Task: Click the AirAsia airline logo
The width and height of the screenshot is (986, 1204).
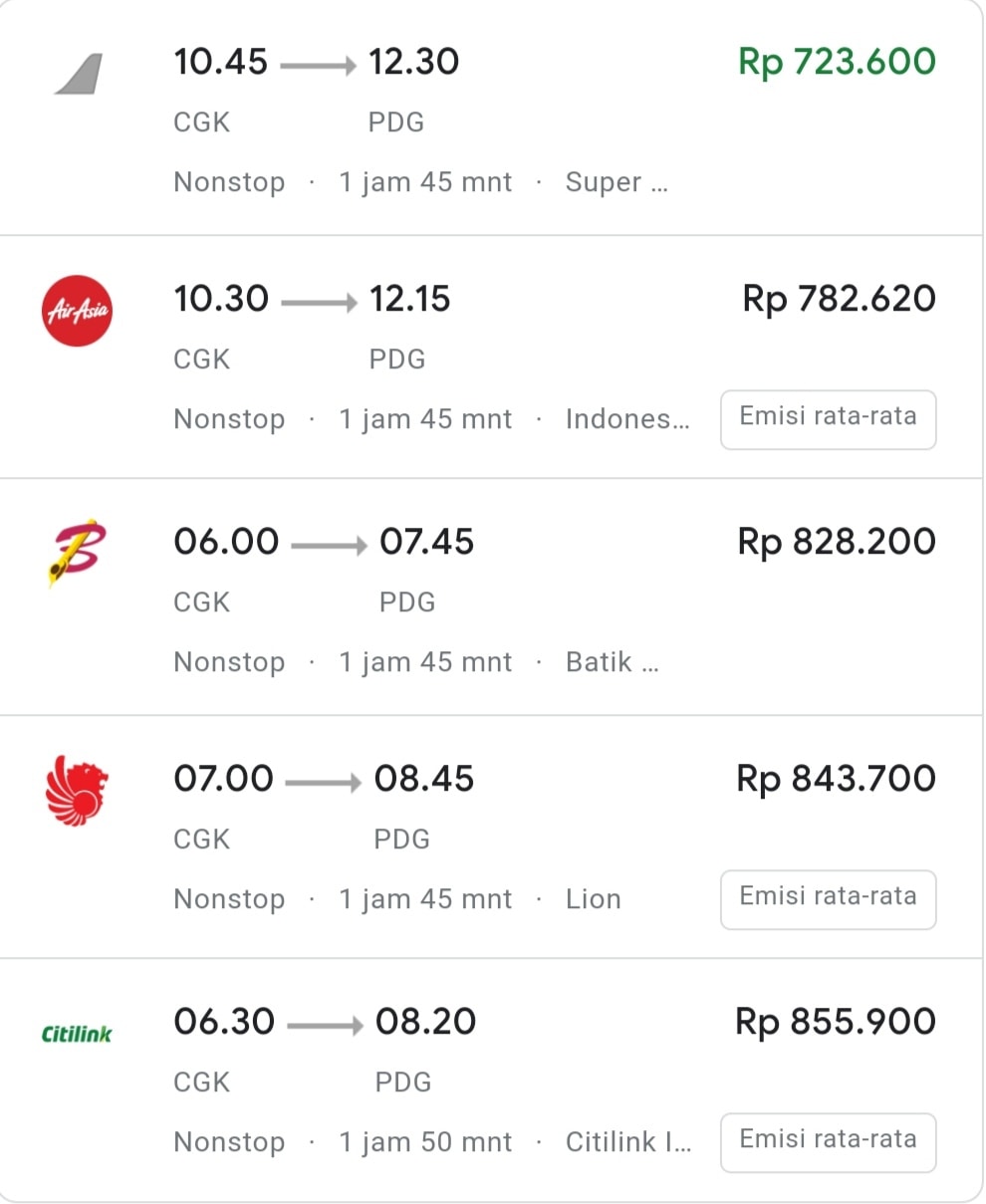Action: [x=77, y=311]
